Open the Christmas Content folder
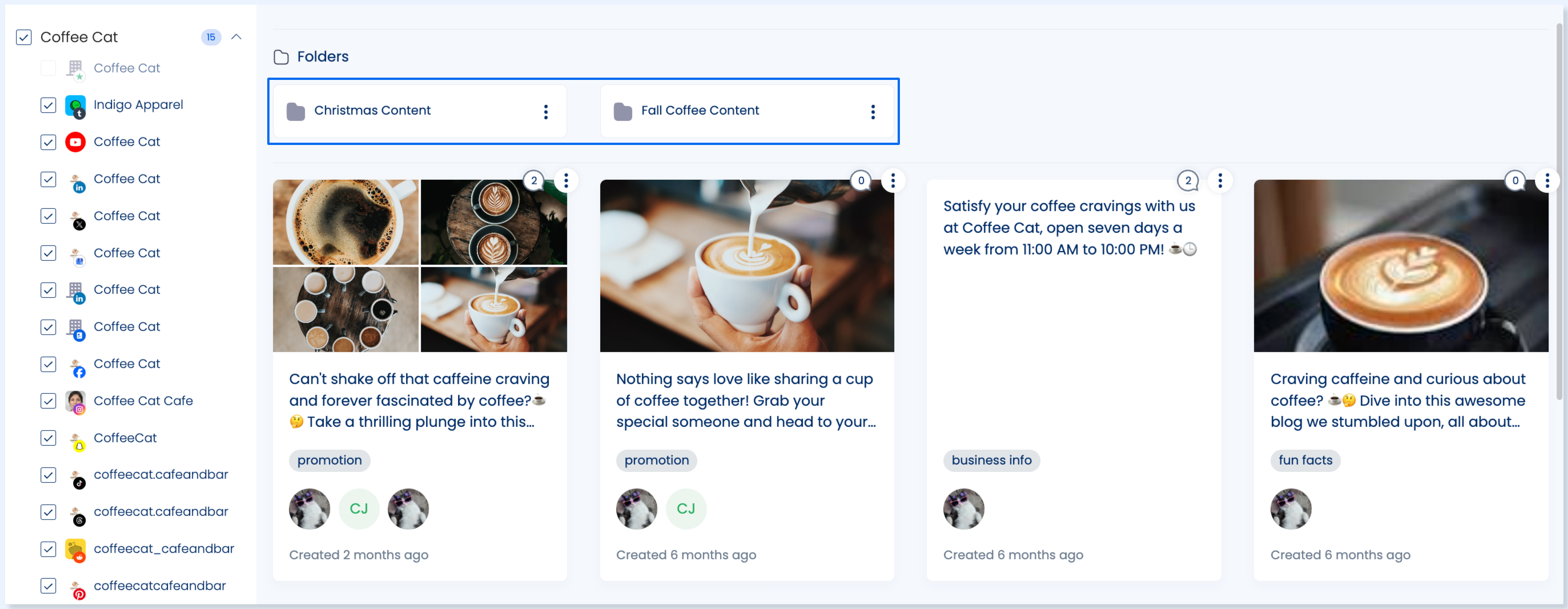Image resolution: width=1568 pixels, height=609 pixels. pyautogui.click(x=372, y=111)
